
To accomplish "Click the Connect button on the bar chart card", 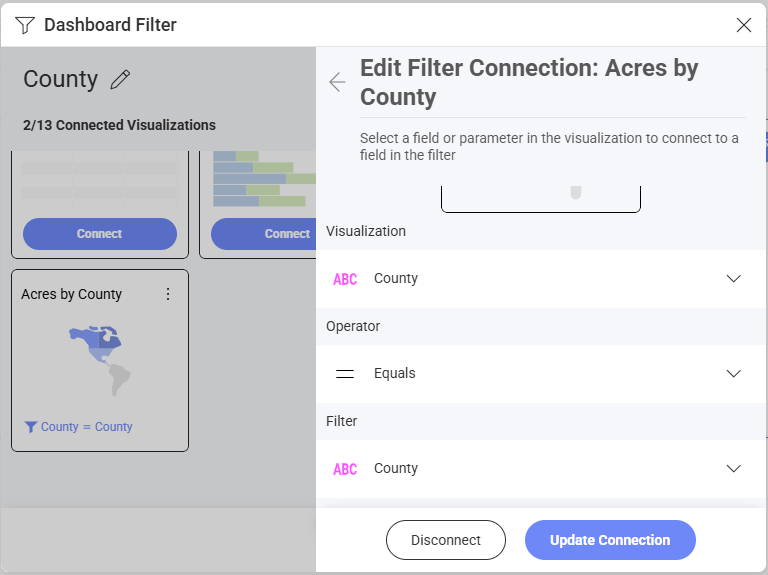I will 287,234.
